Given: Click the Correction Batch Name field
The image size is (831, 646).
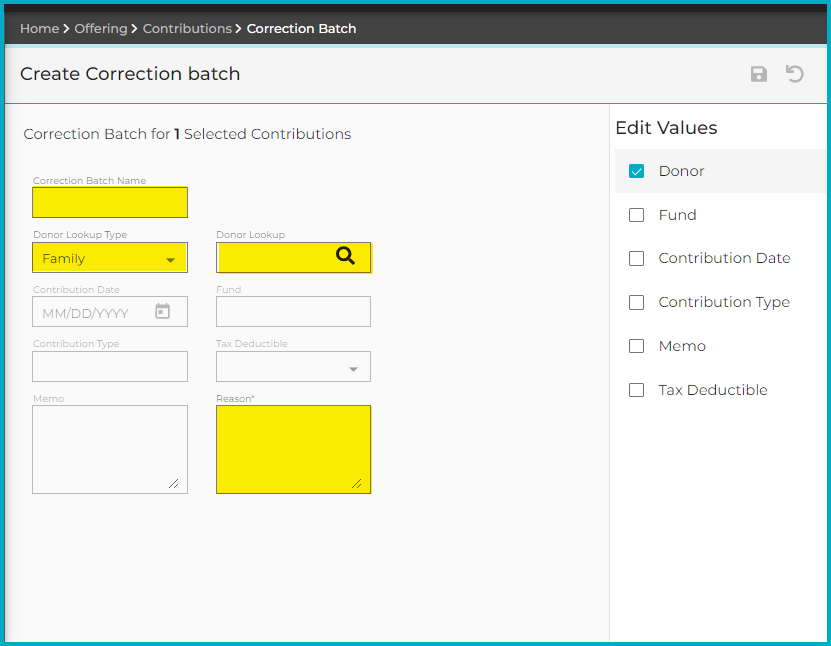Looking at the screenshot, I should [x=110, y=203].
